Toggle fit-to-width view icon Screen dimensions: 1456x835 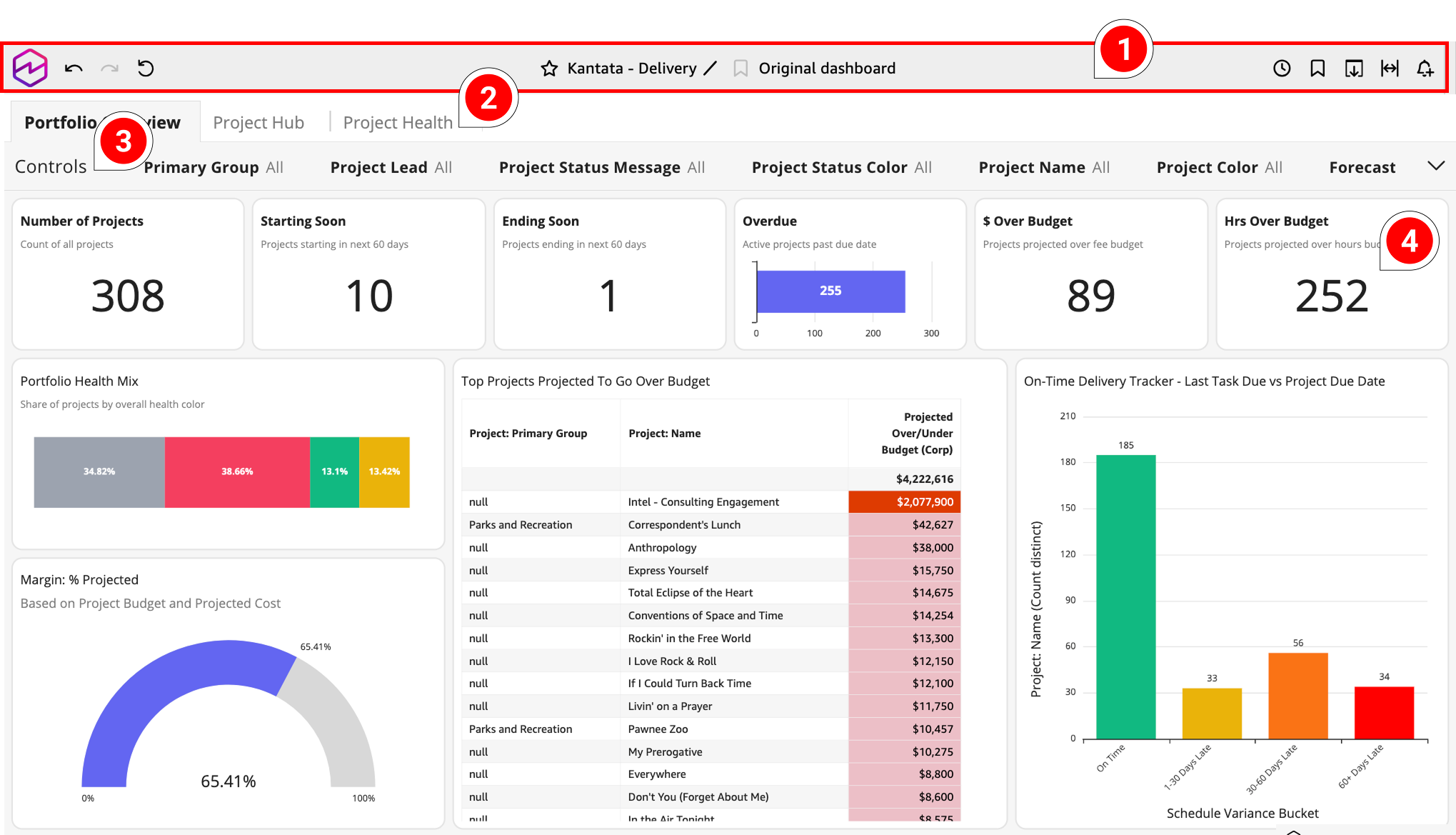tap(1390, 68)
